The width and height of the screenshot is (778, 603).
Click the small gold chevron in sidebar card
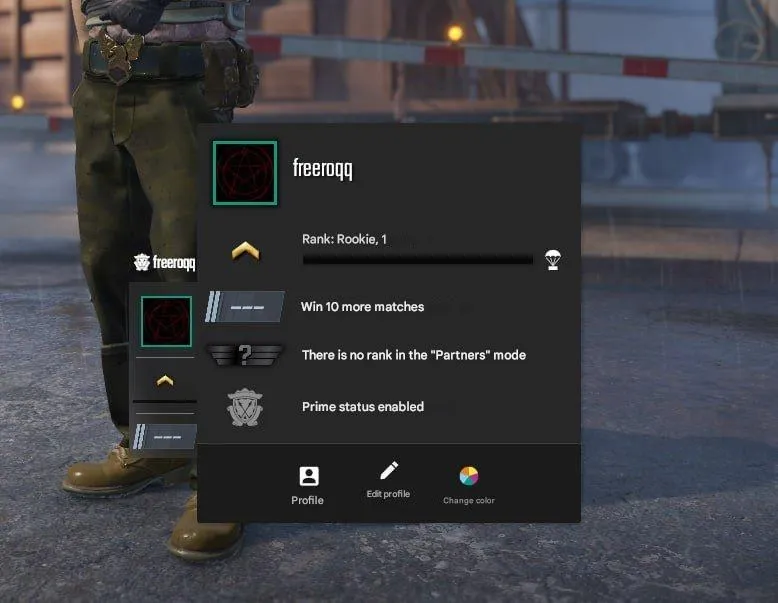click(165, 381)
